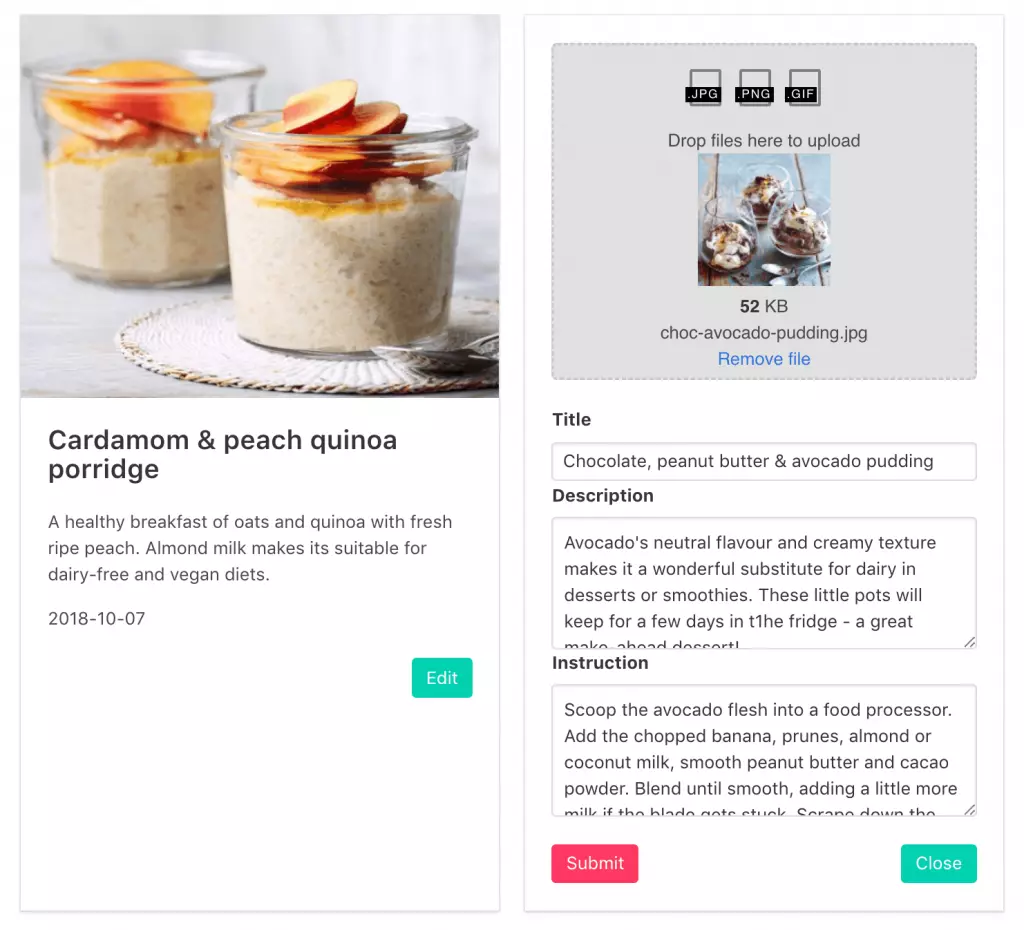Click the quinoa porridge description paragraph
Screen dimensions: 1024x930
pos(250,548)
